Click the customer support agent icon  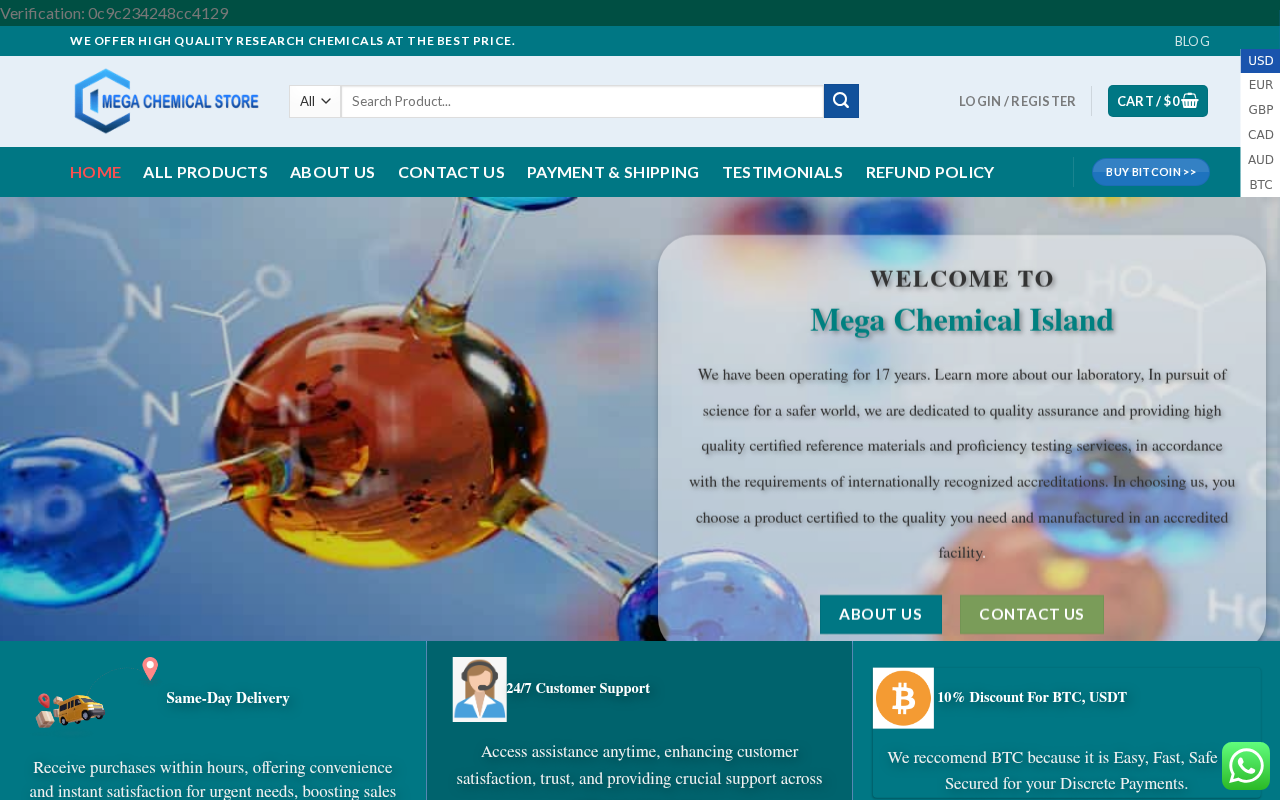pyautogui.click(x=480, y=689)
